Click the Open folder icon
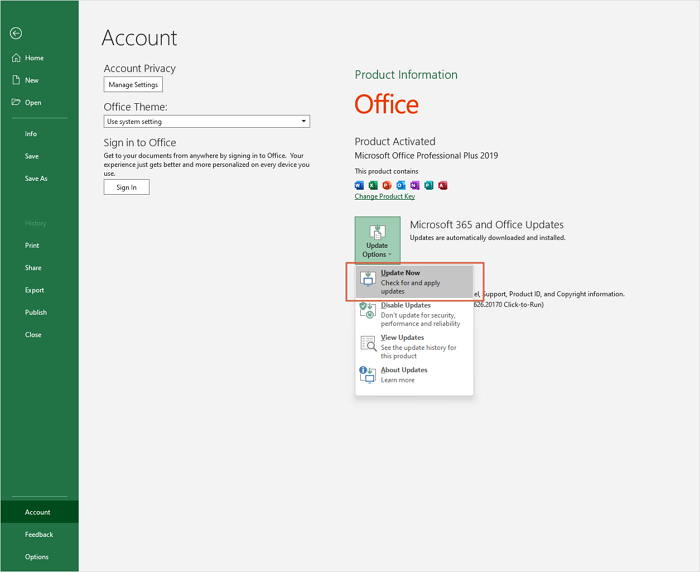Image resolution: width=700 pixels, height=572 pixels. pos(16,102)
